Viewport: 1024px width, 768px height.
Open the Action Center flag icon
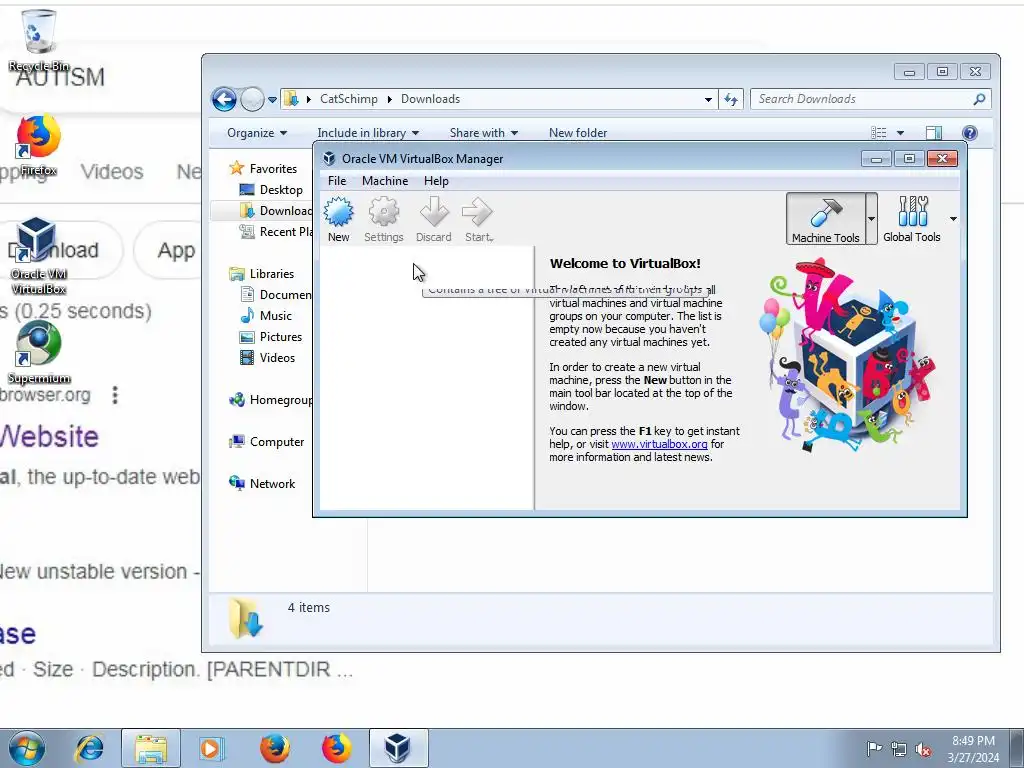pyautogui.click(x=874, y=748)
